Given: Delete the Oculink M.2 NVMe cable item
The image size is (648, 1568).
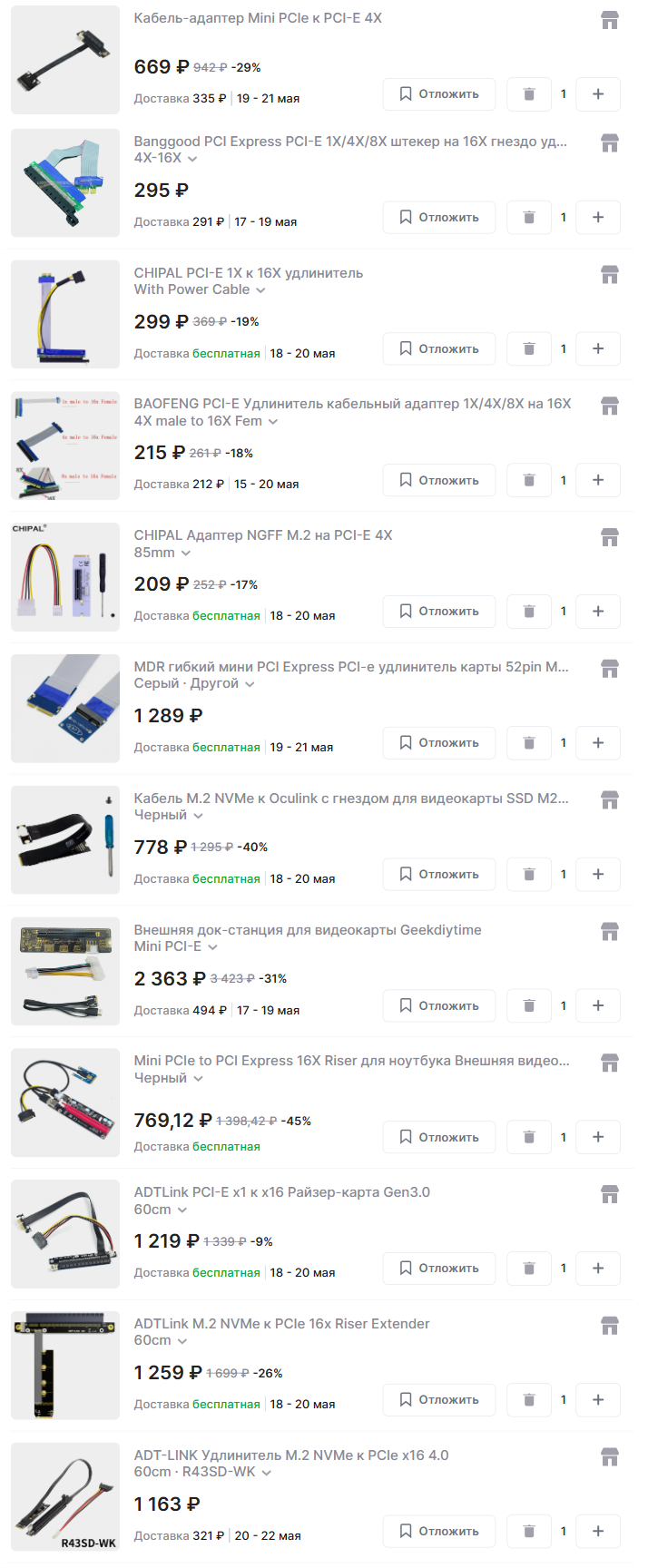Looking at the screenshot, I should [x=529, y=875].
